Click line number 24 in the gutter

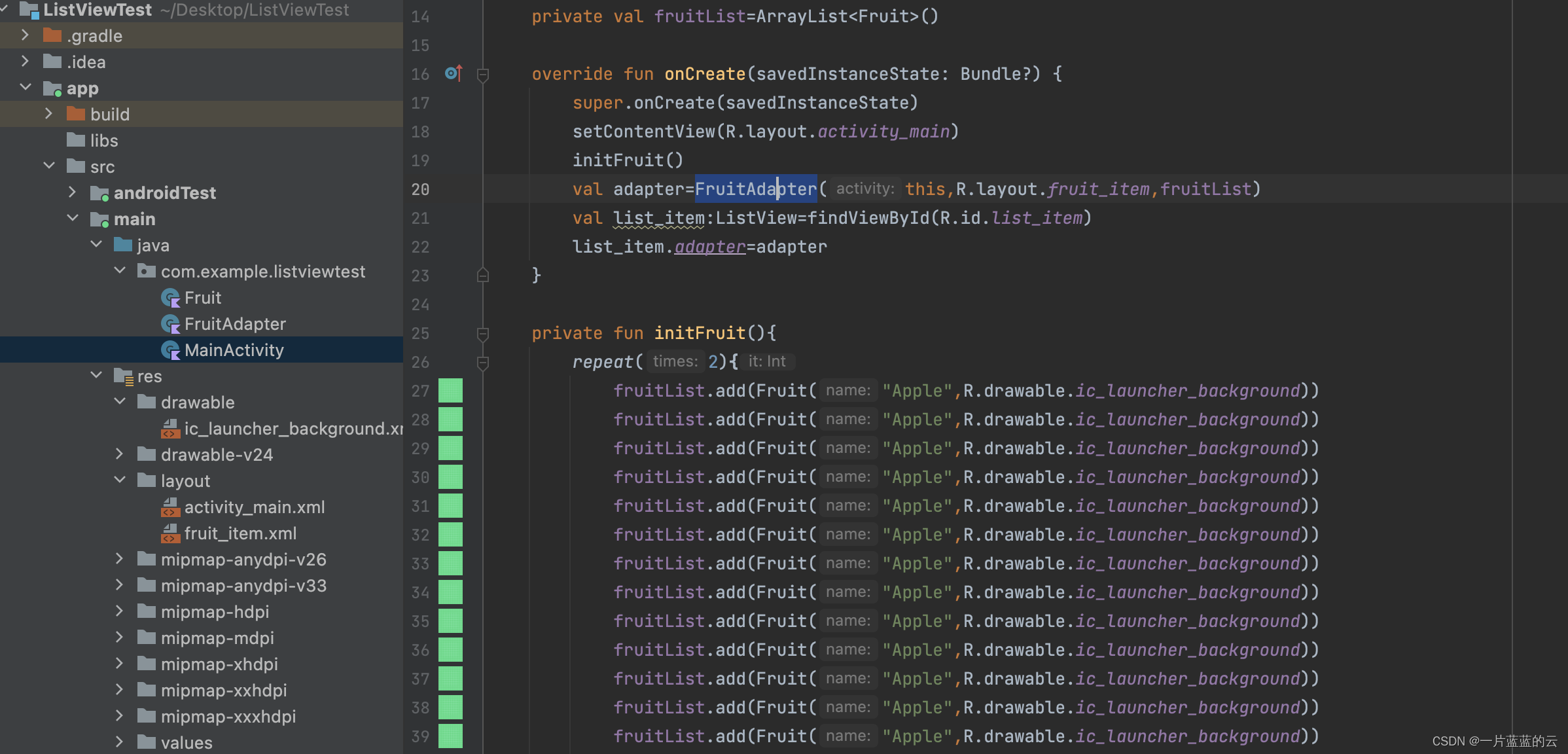[420, 304]
